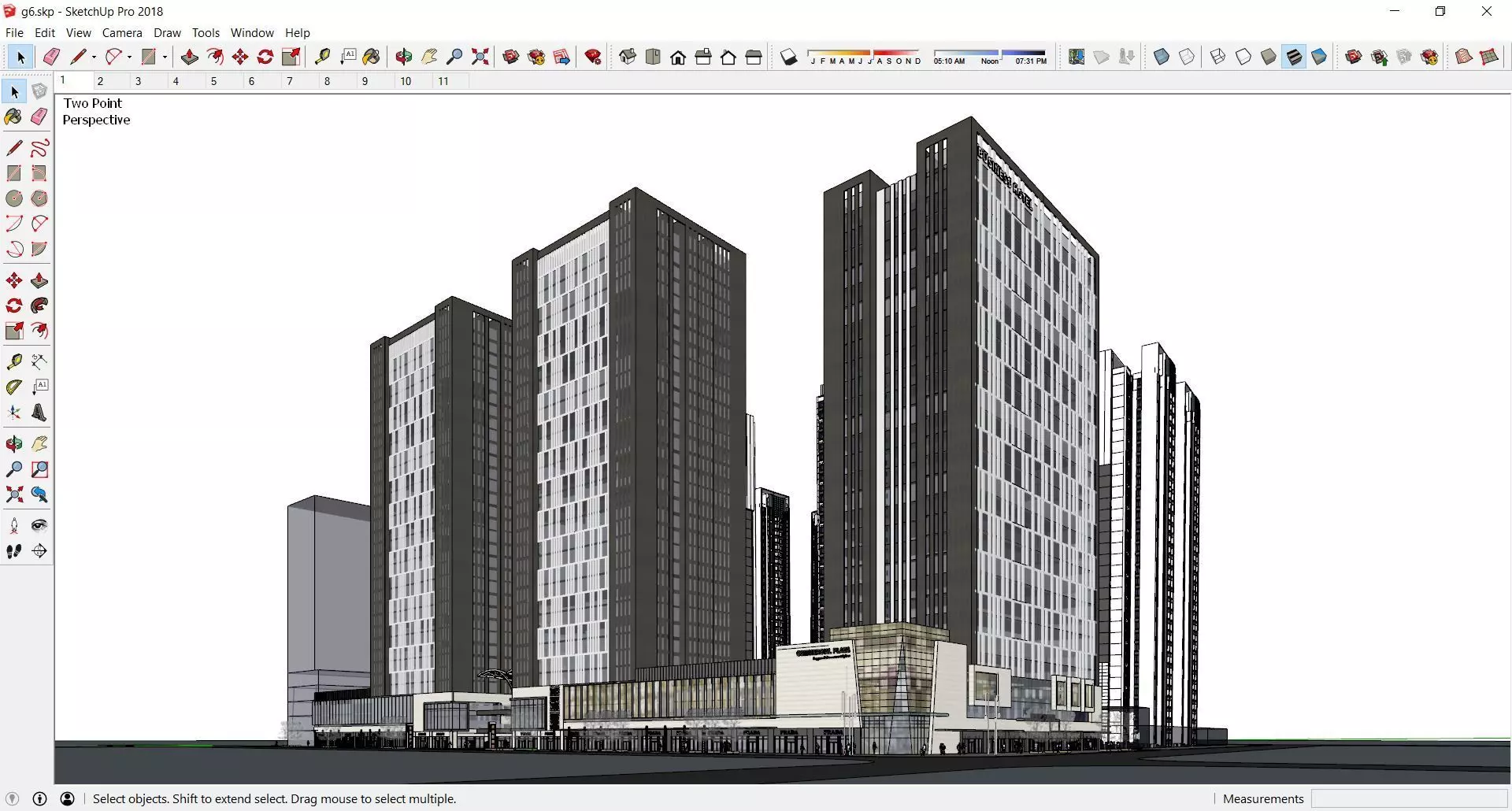Activate the Section Plane tool
This screenshot has height=811, width=1512.
coord(39,551)
